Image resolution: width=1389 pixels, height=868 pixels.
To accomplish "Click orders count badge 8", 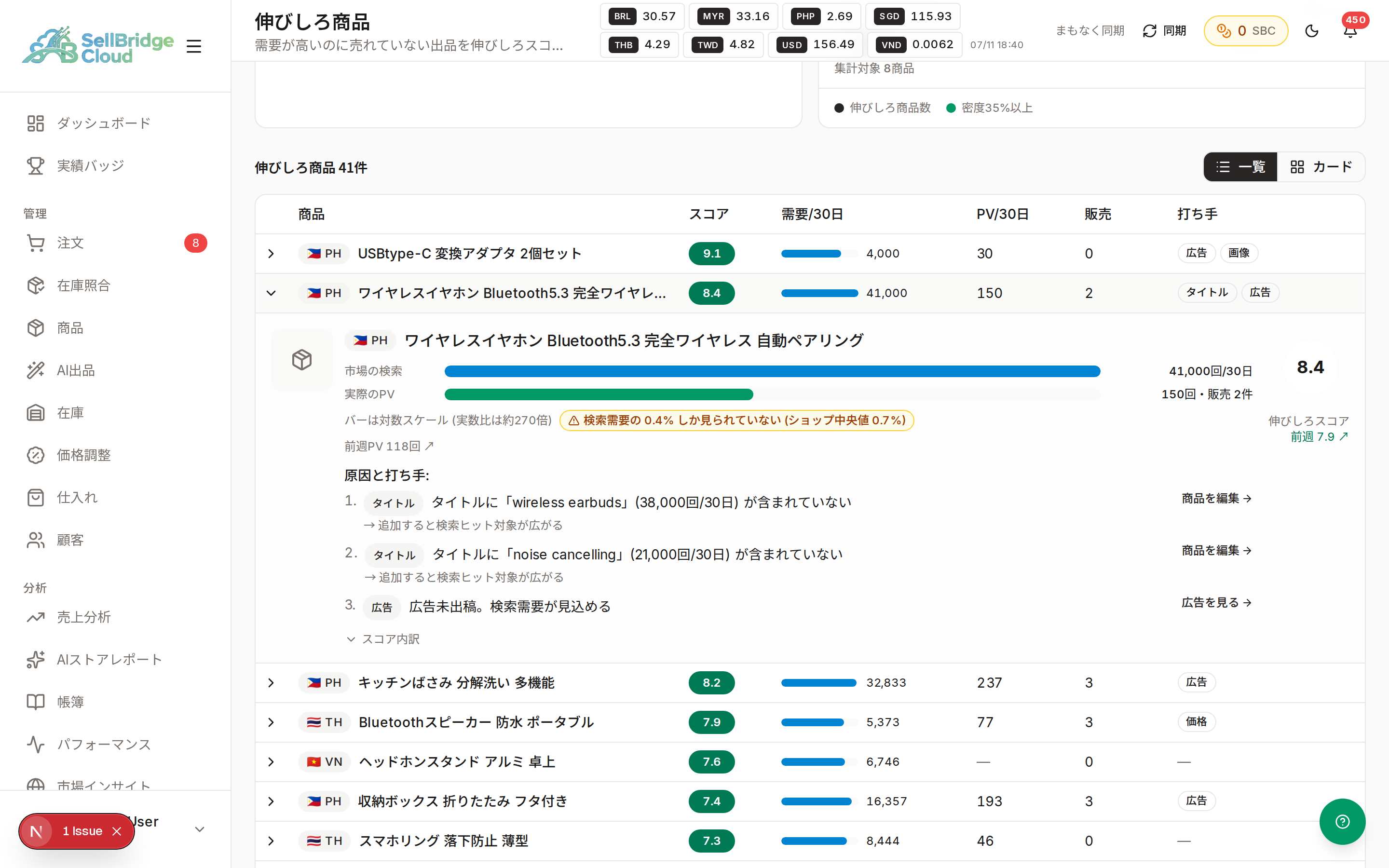I will 196,244.
